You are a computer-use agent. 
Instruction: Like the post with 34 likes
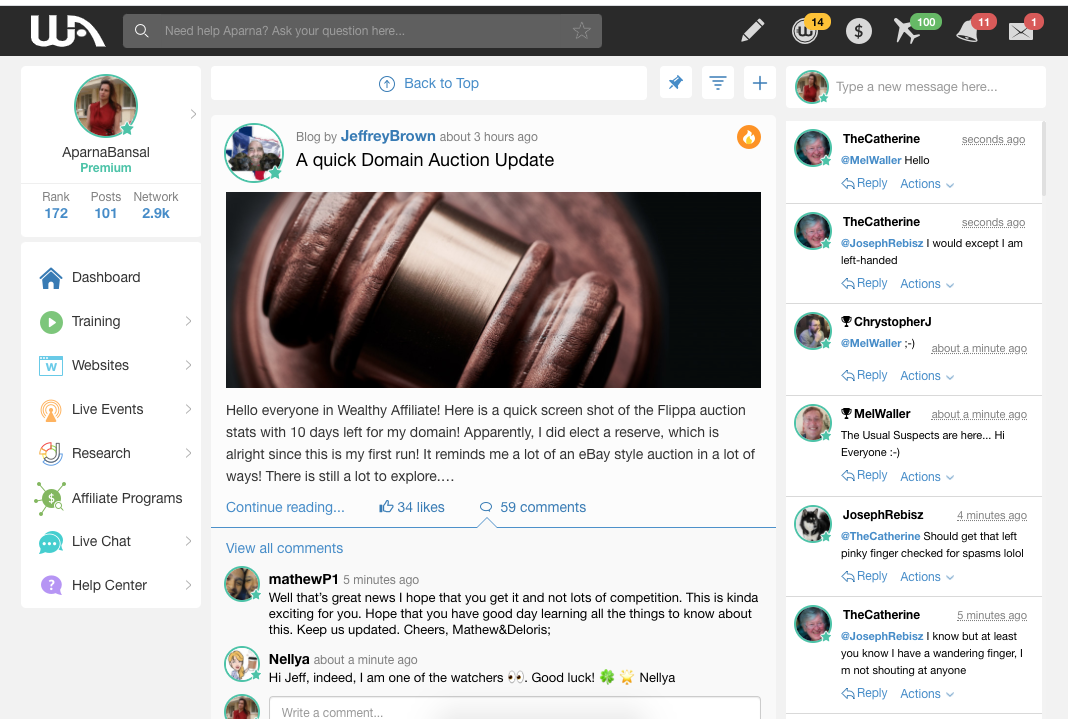(x=411, y=507)
